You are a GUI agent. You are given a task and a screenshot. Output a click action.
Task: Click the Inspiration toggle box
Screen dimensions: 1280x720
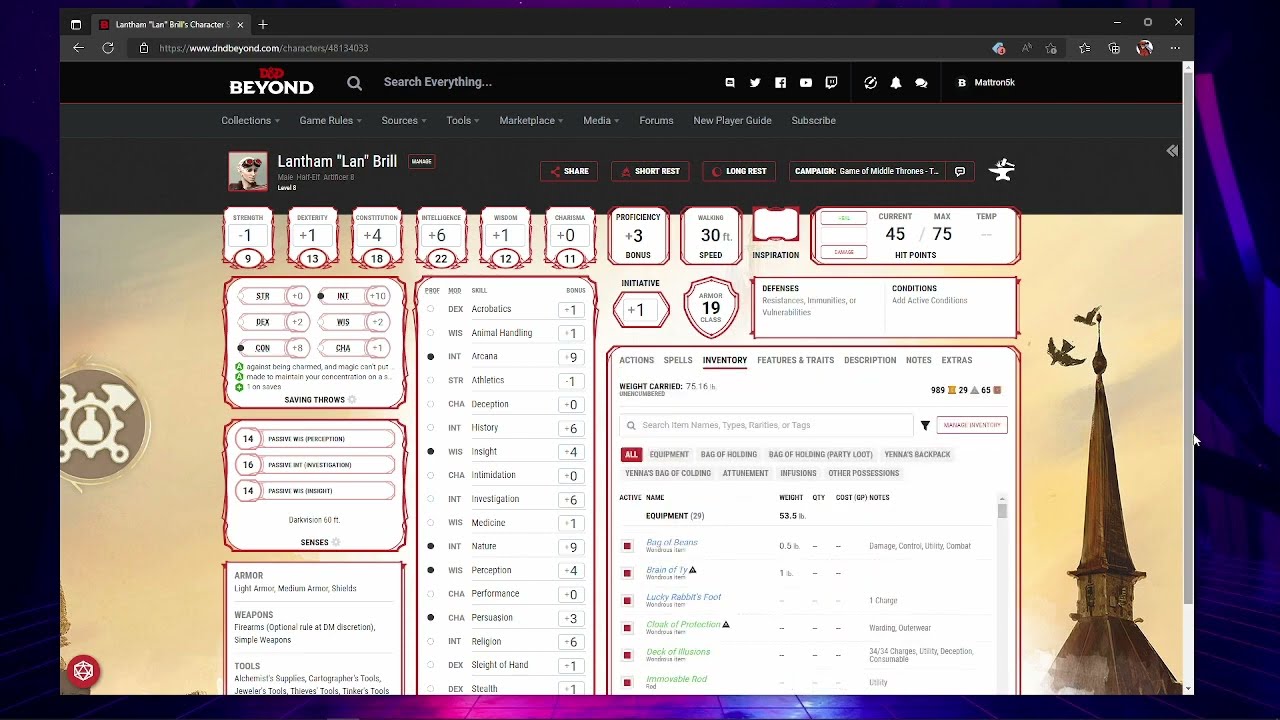[x=776, y=226]
